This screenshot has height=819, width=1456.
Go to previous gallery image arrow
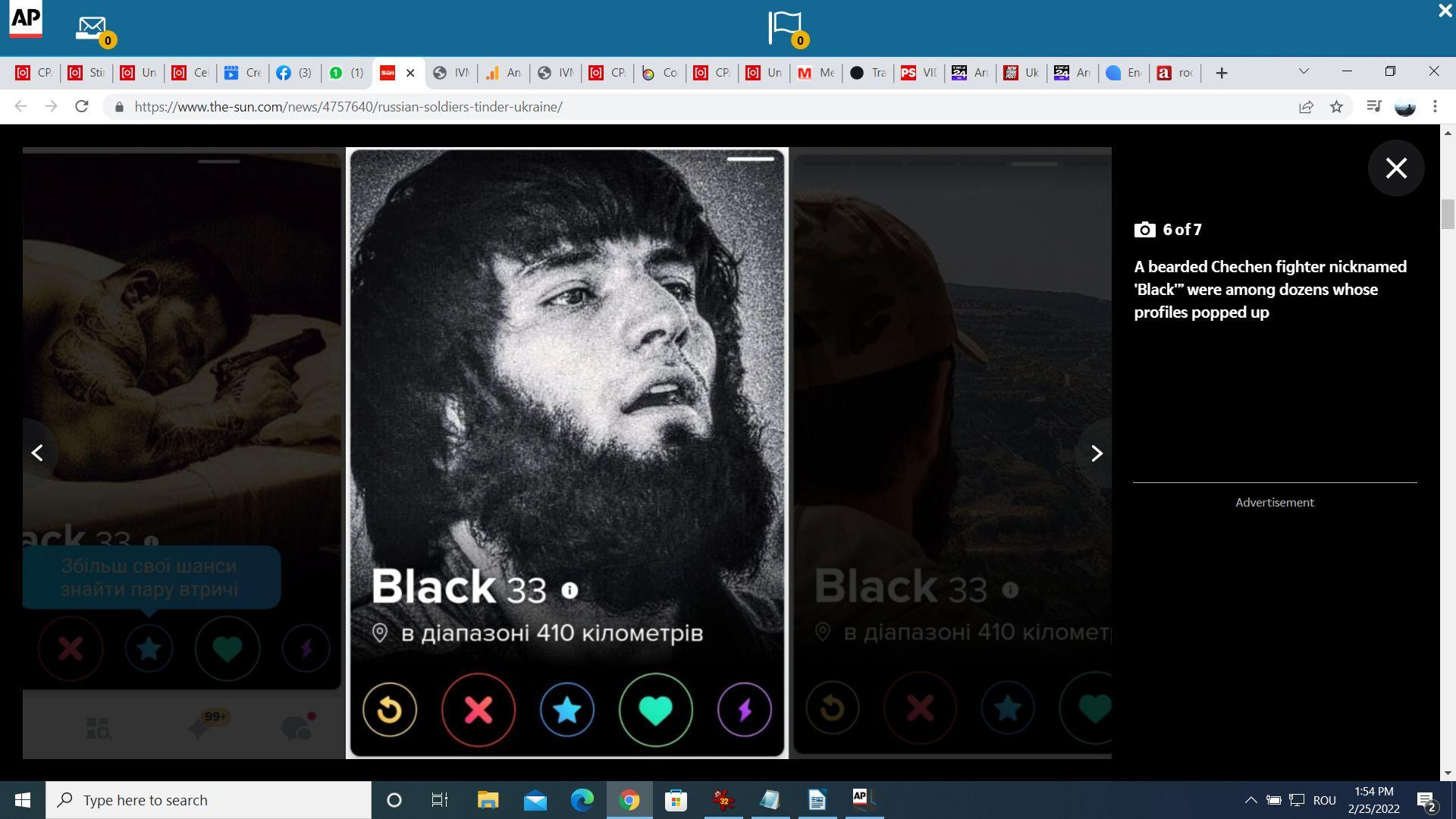tap(37, 453)
